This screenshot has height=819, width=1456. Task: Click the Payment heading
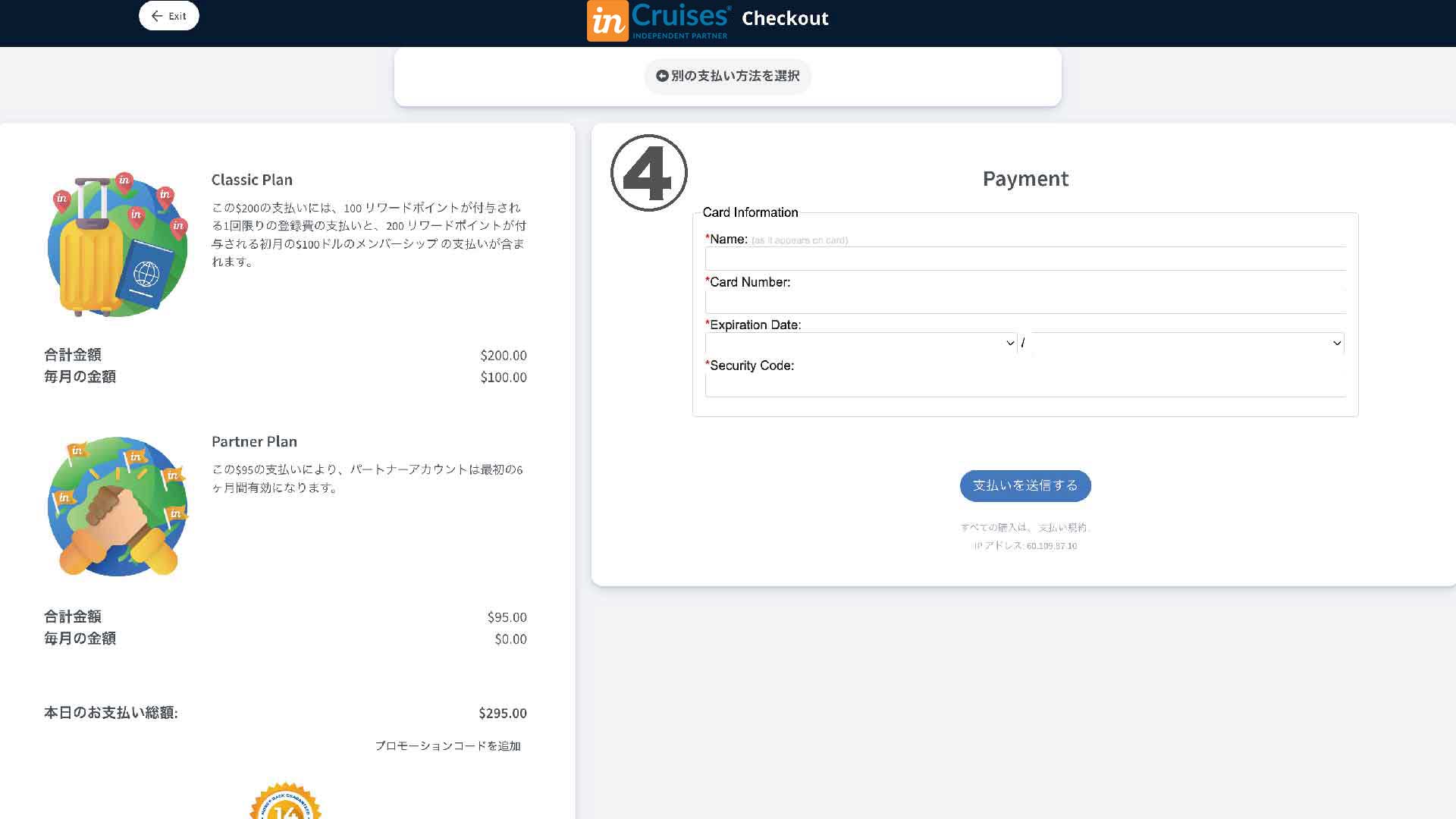[x=1025, y=178]
